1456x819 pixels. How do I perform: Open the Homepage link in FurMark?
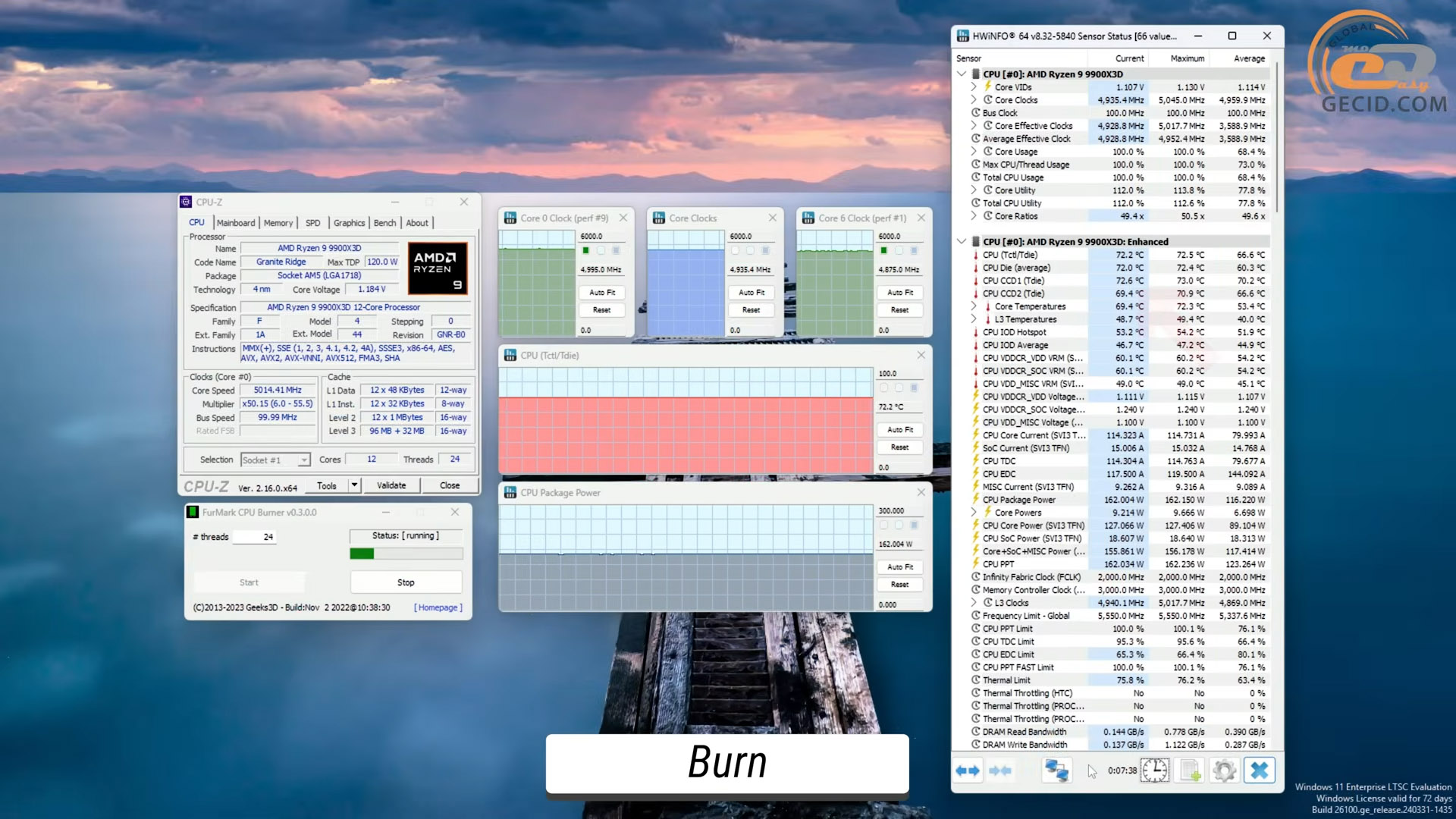tap(438, 607)
